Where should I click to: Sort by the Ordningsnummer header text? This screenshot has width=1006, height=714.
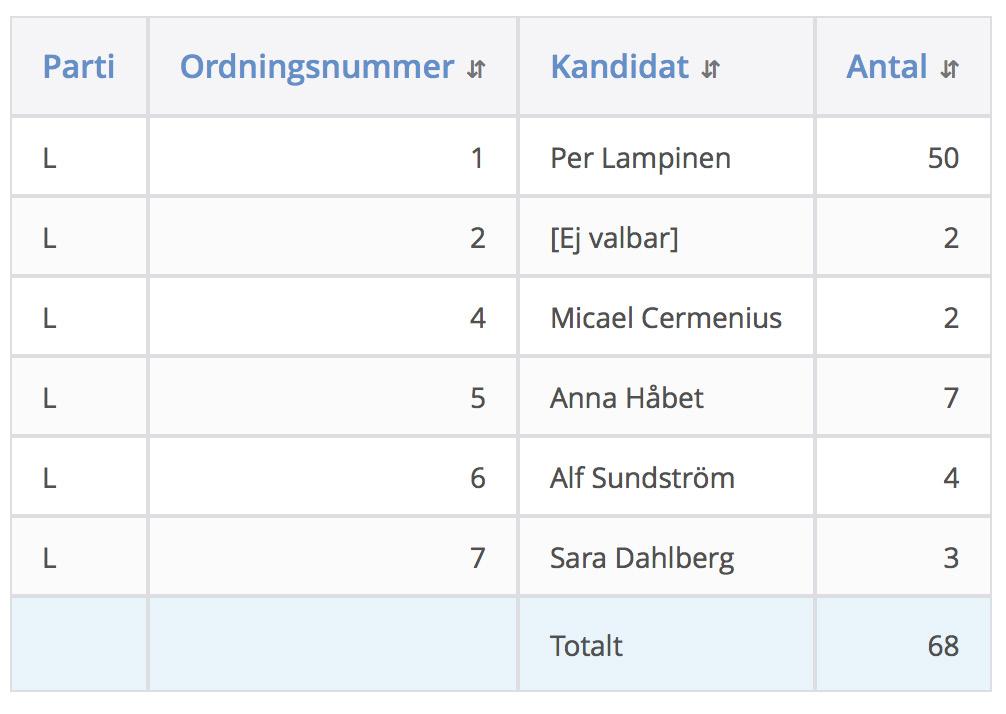tap(317, 67)
